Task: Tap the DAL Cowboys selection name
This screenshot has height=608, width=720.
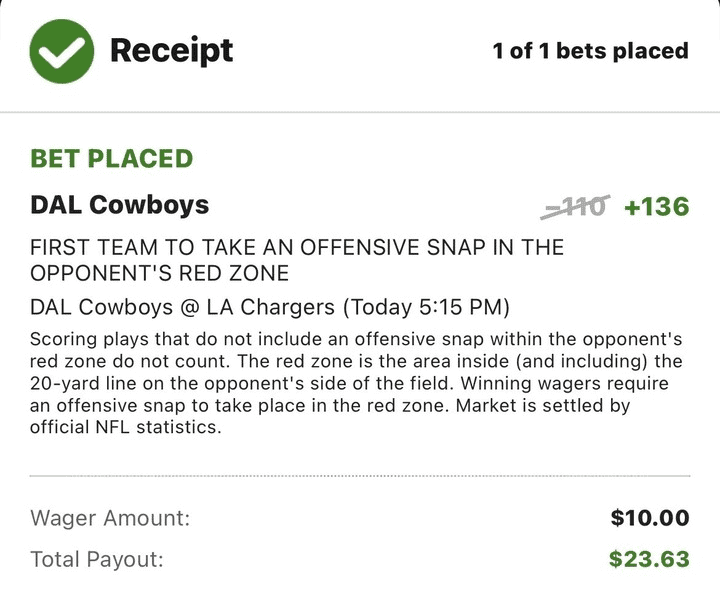Action: coord(119,204)
